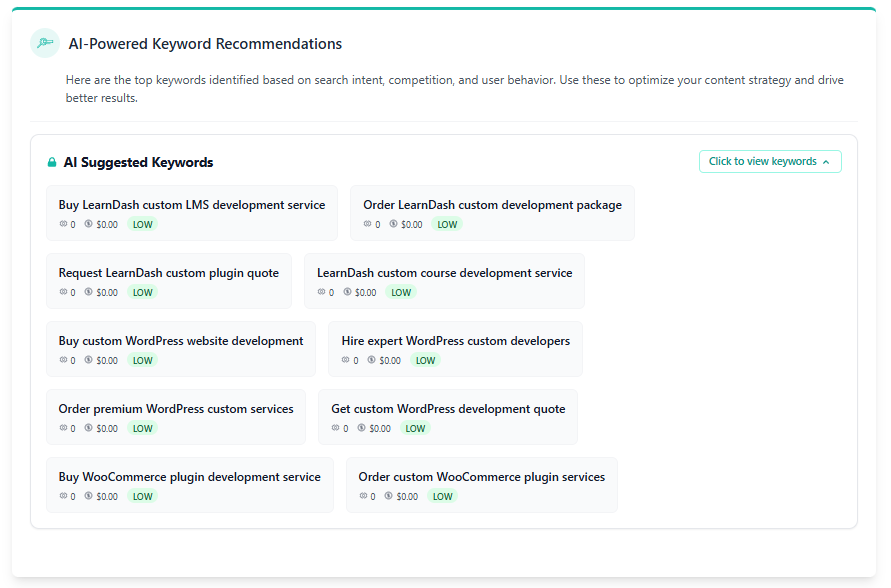Click LOW badge on Buy WooCommerce plugin development card
891x588 pixels.
(143, 497)
